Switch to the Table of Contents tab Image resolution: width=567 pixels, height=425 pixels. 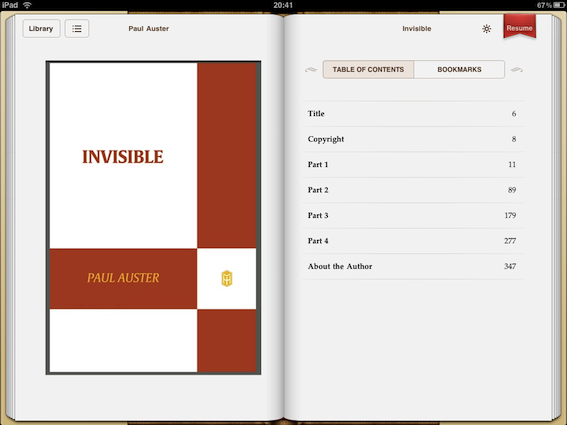(x=368, y=69)
